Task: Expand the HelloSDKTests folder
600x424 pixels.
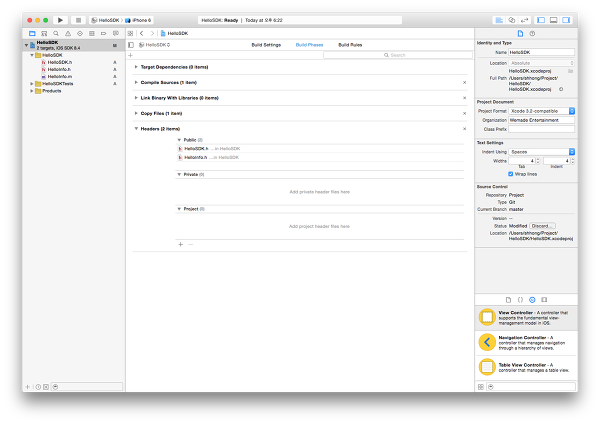Action: click(x=32, y=83)
